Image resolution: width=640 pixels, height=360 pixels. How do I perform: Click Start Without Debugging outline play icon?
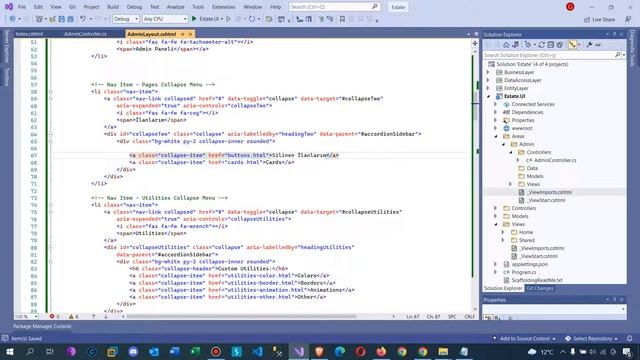tap(229, 19)
